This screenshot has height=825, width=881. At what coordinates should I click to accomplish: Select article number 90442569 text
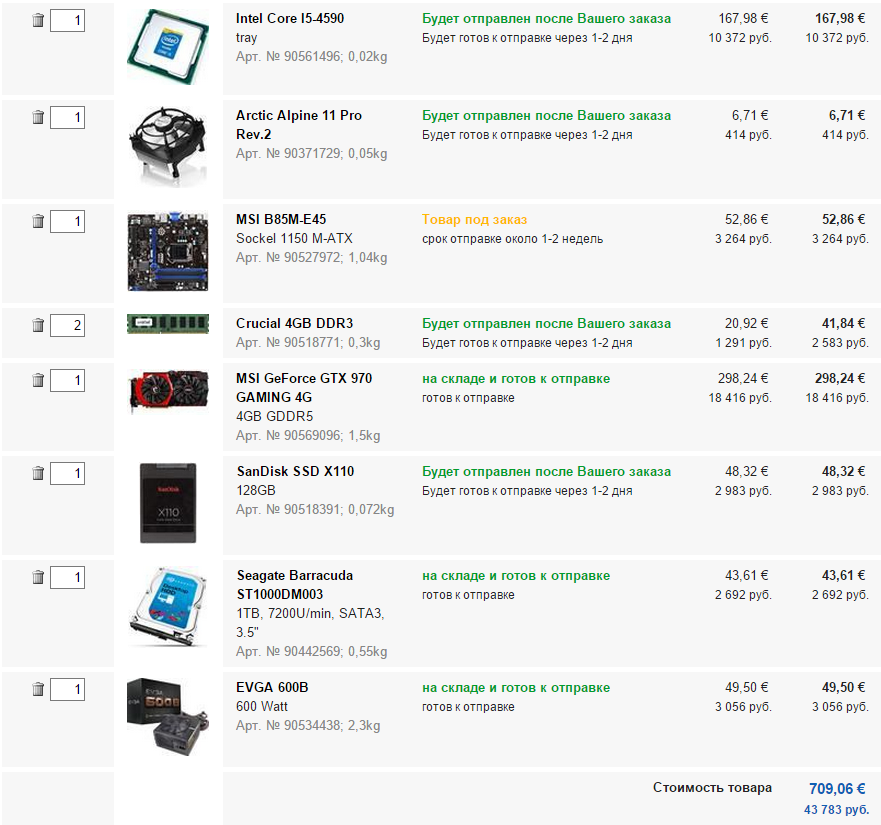[312, 651]
